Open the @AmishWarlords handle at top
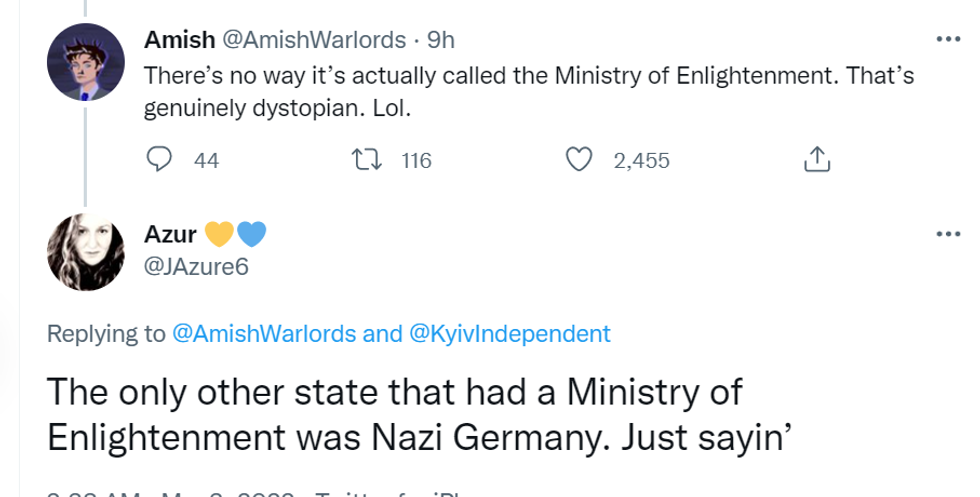 (313, 40)
